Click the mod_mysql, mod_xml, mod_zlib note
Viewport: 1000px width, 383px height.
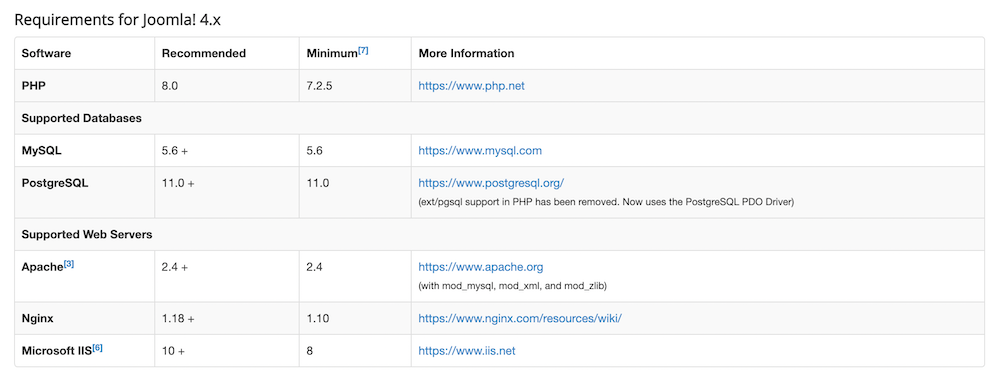(512, 286)
